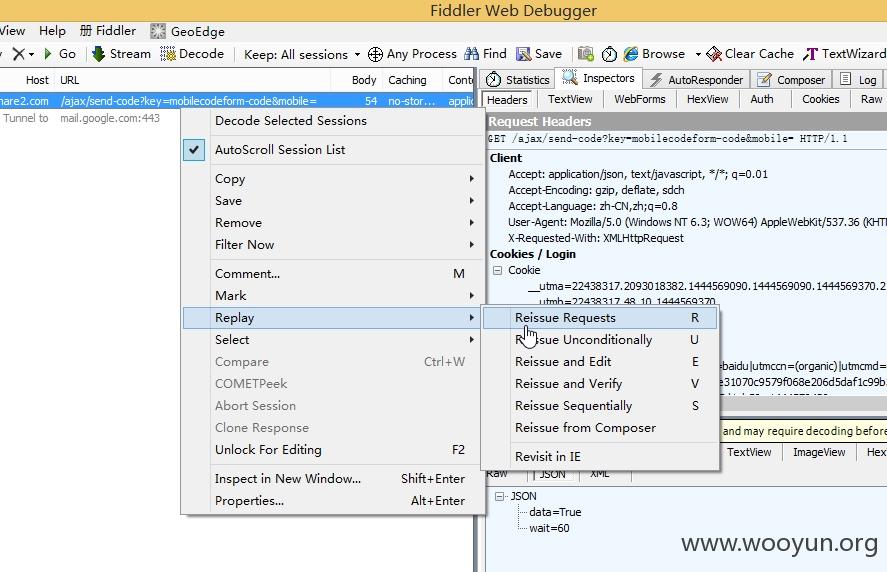Choose Inspect in New Window...

click(x=334, y=479)
